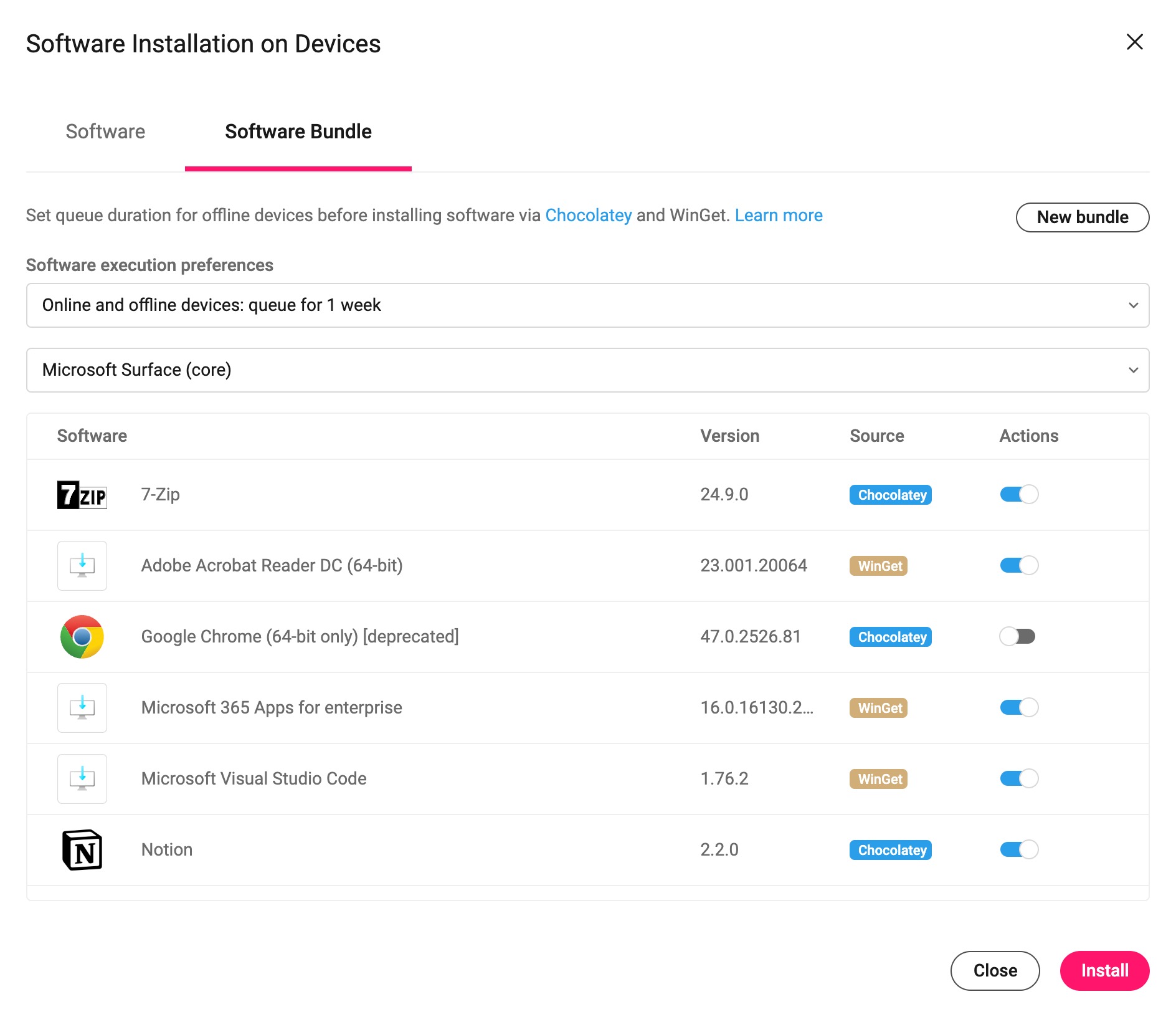1176x1017 pixels.
Task: Click the Microsoft 365 Apps download icon
Action: [82, 708]
